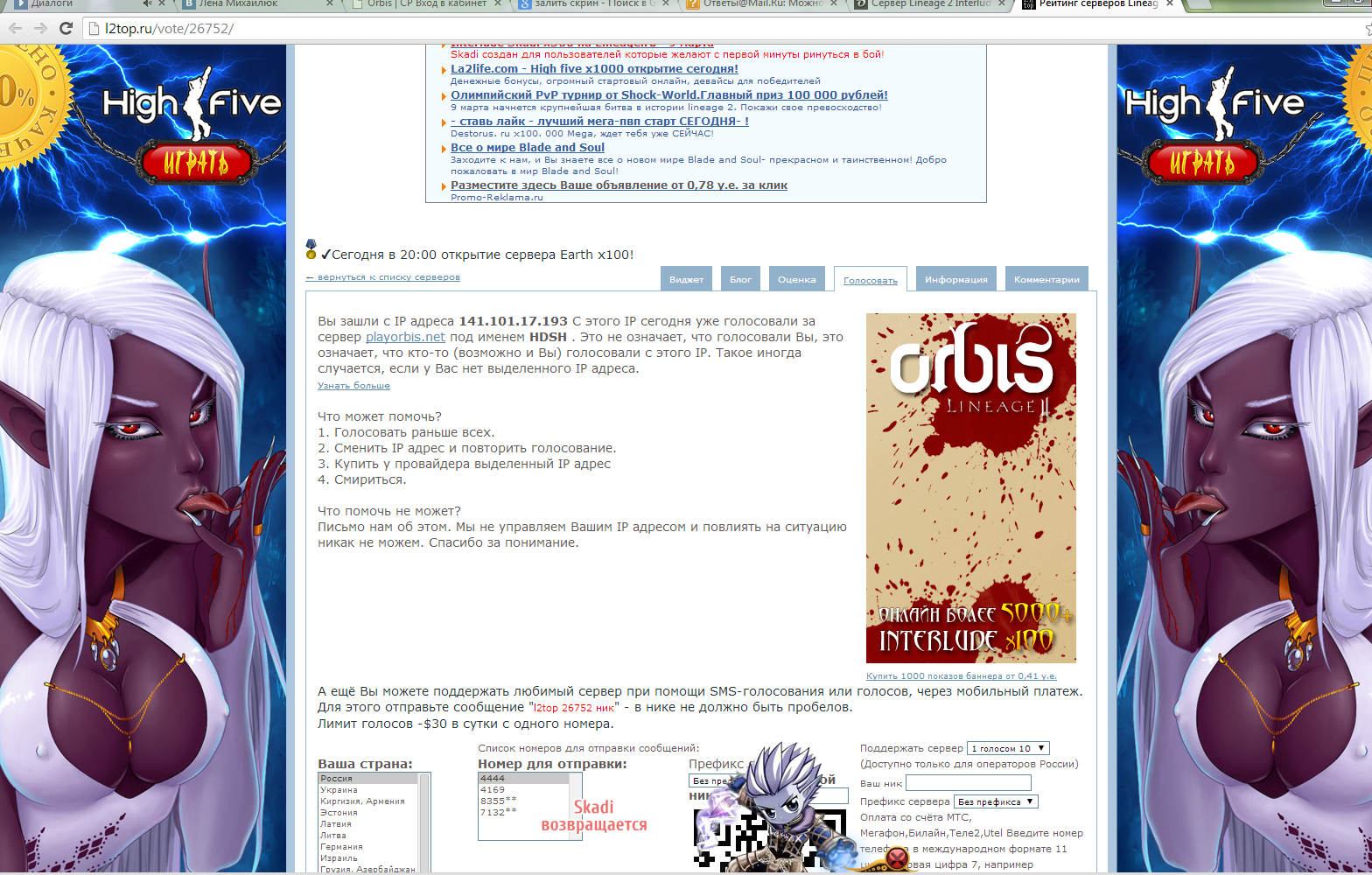Open ставь лайк лучший мега-пвп link
The image size is (1372, 875).
(x=599, y=121)
